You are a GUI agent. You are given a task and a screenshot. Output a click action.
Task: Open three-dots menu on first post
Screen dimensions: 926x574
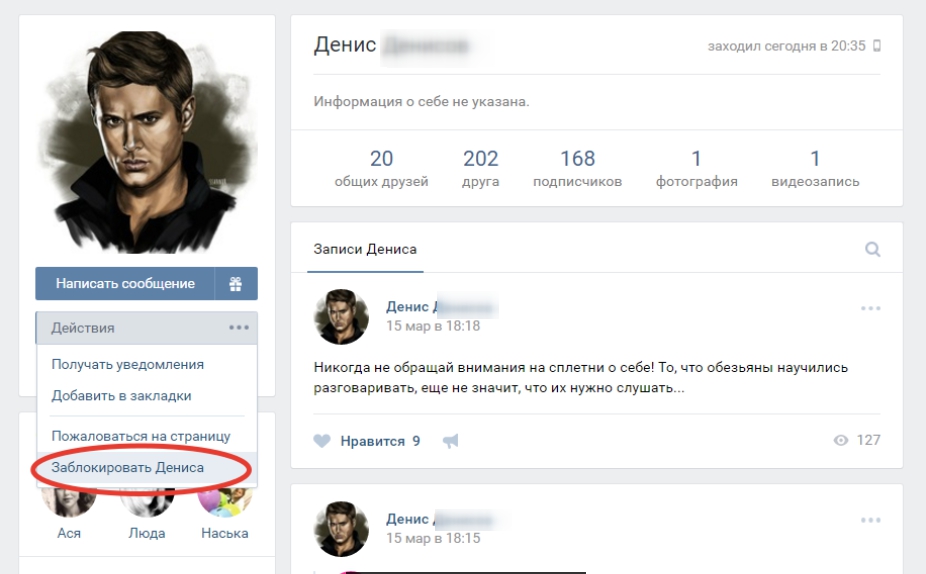point(870,308)
